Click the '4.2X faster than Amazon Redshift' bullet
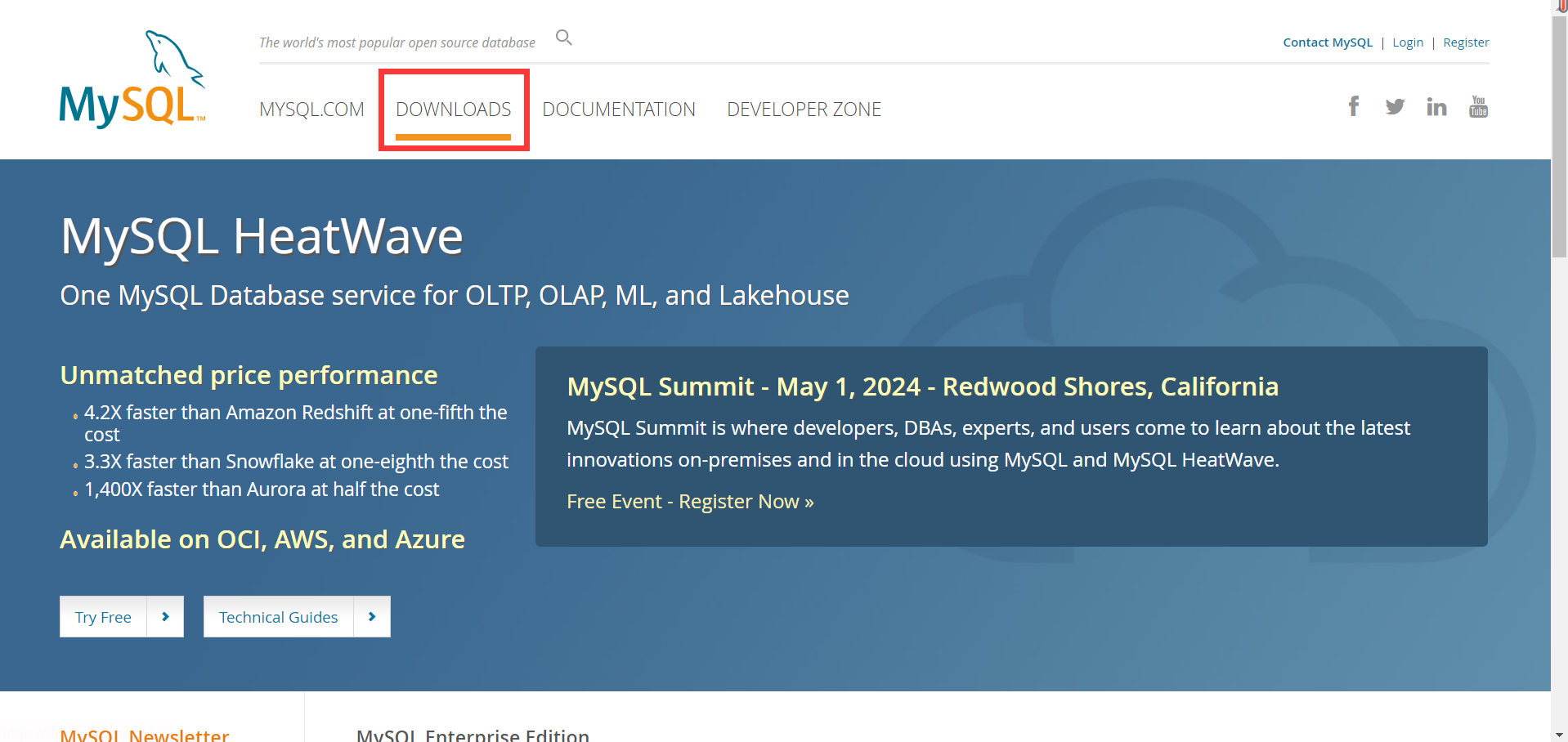Viewport: 1568px width, 742px height. tap(296, 423)
